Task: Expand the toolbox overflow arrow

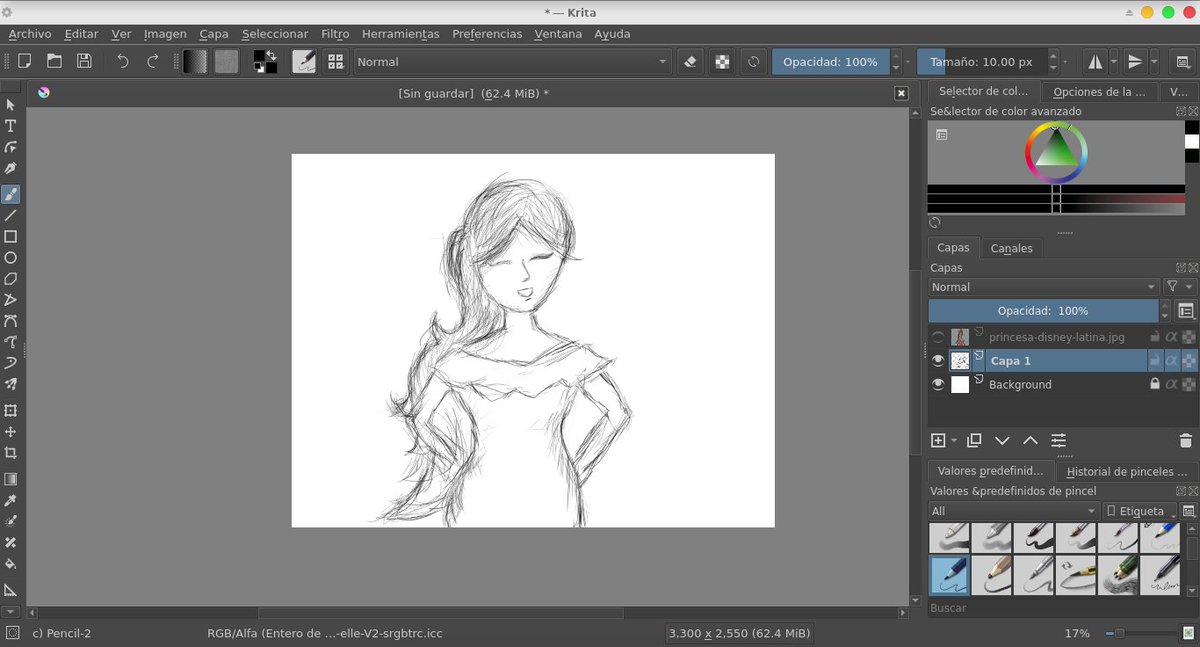Action: (x=11, y=611)
